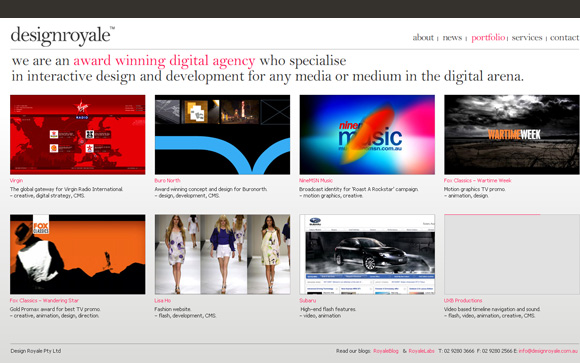Click the Buro North title link
580x363 pixels.
(x=168, y=181)
